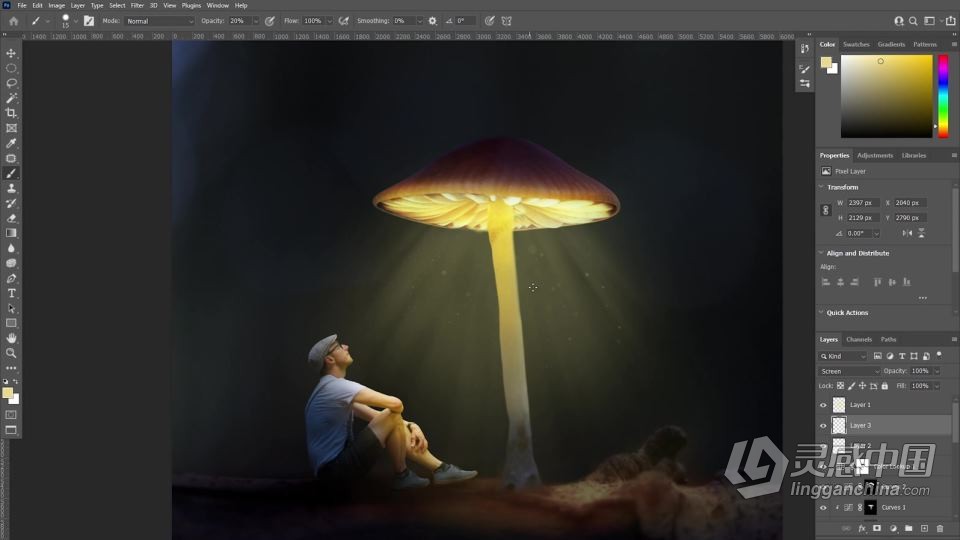Viewport: 960px width, 540px height.
Task: Select the Rectangle shape tool
Action: pyautogui.click(x=11, y=323)
